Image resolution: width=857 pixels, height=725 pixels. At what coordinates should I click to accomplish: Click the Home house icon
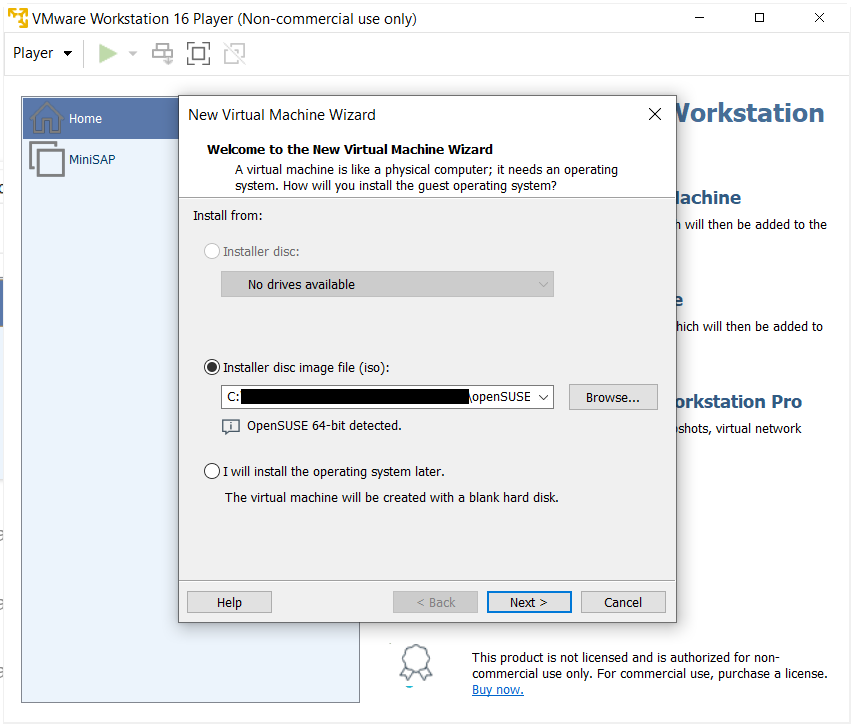coord(46,118)
